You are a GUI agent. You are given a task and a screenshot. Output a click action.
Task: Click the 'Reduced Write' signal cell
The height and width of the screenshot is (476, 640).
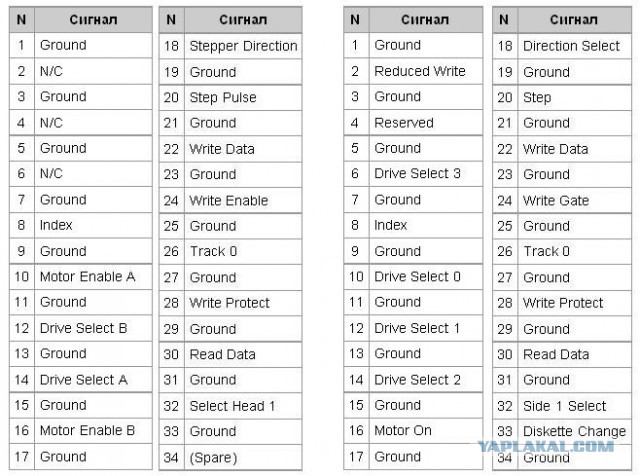[x=420, y=71]
